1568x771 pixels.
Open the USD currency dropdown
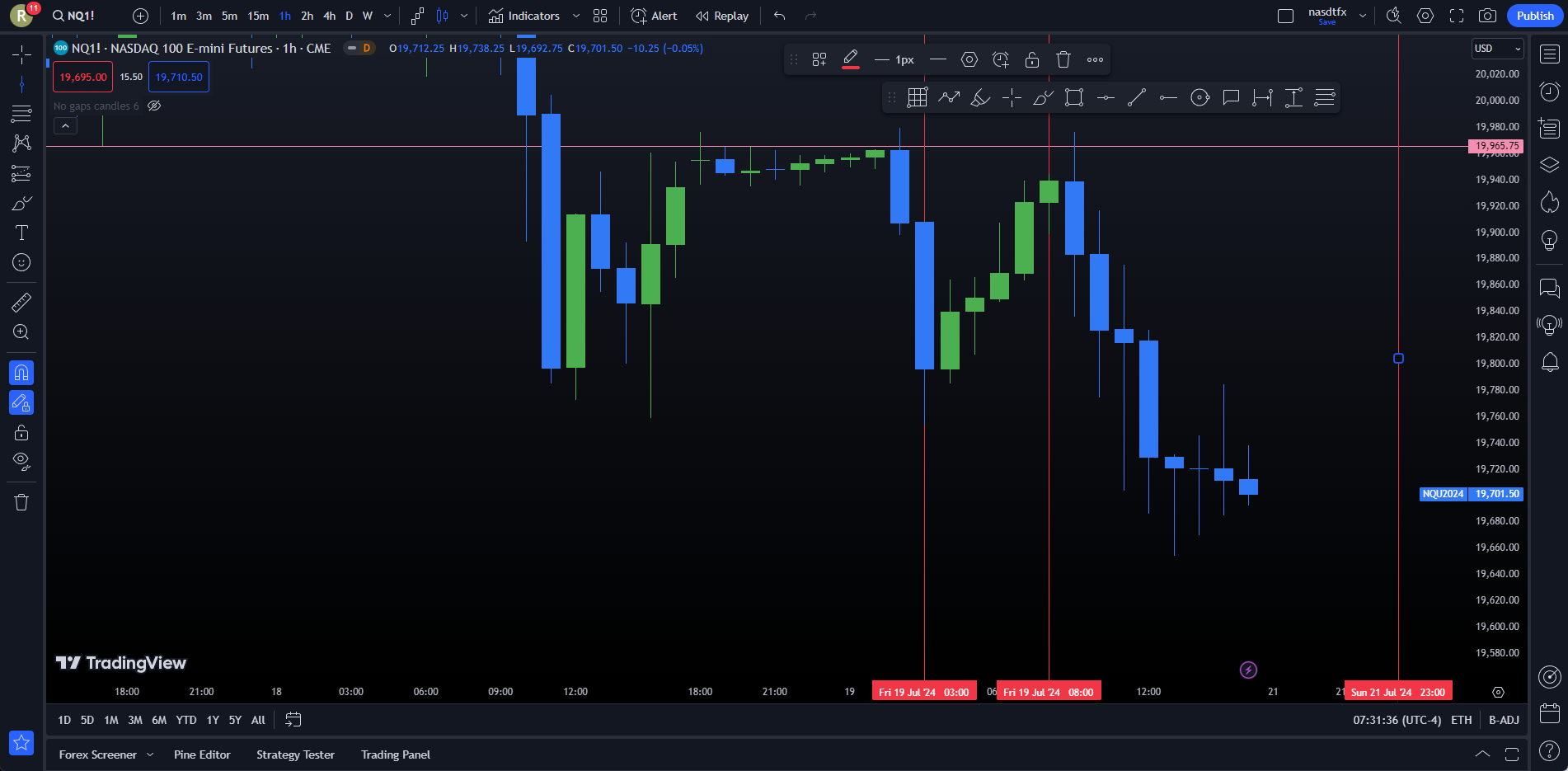coord(1497,49)
